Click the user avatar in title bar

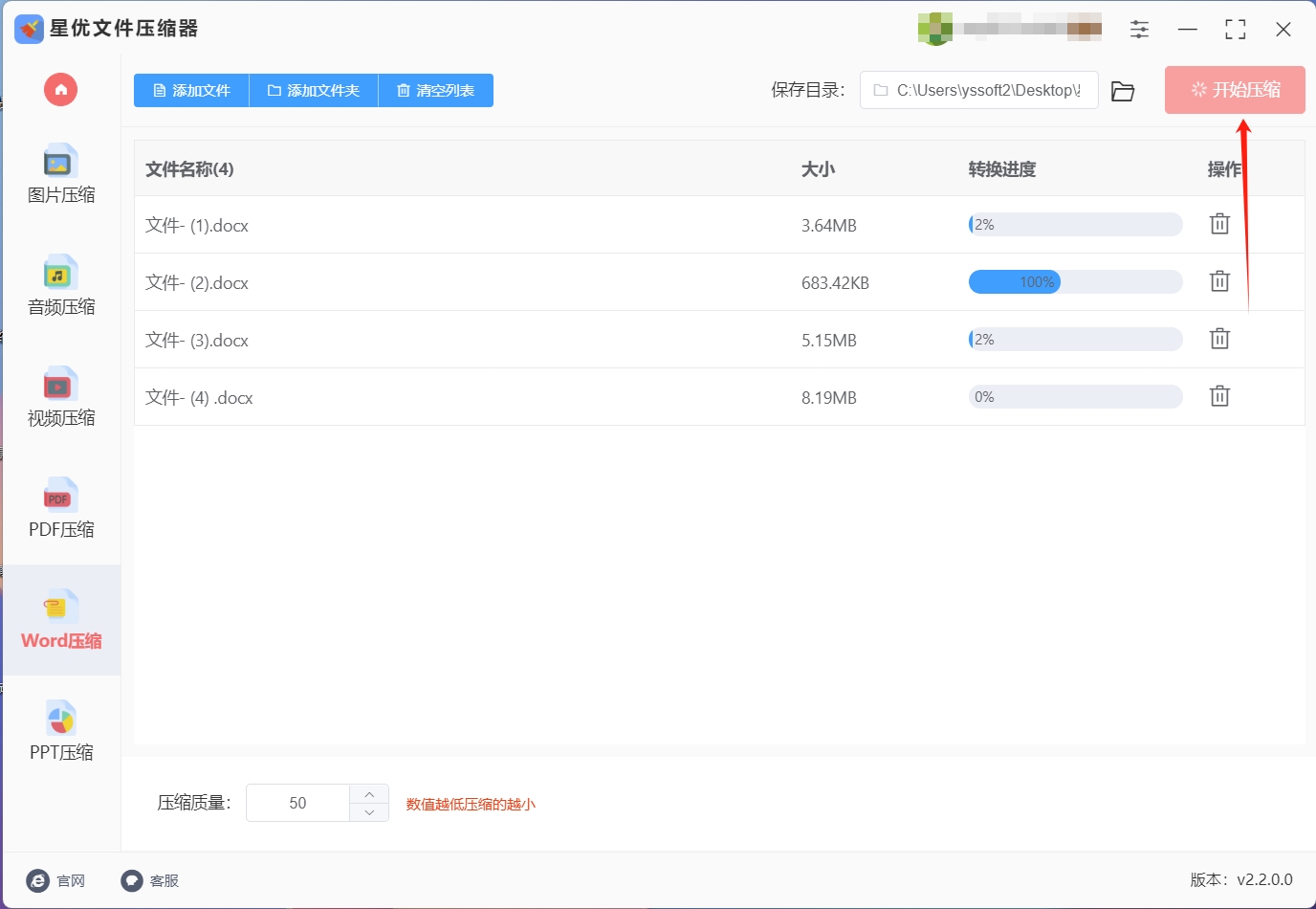934,29
